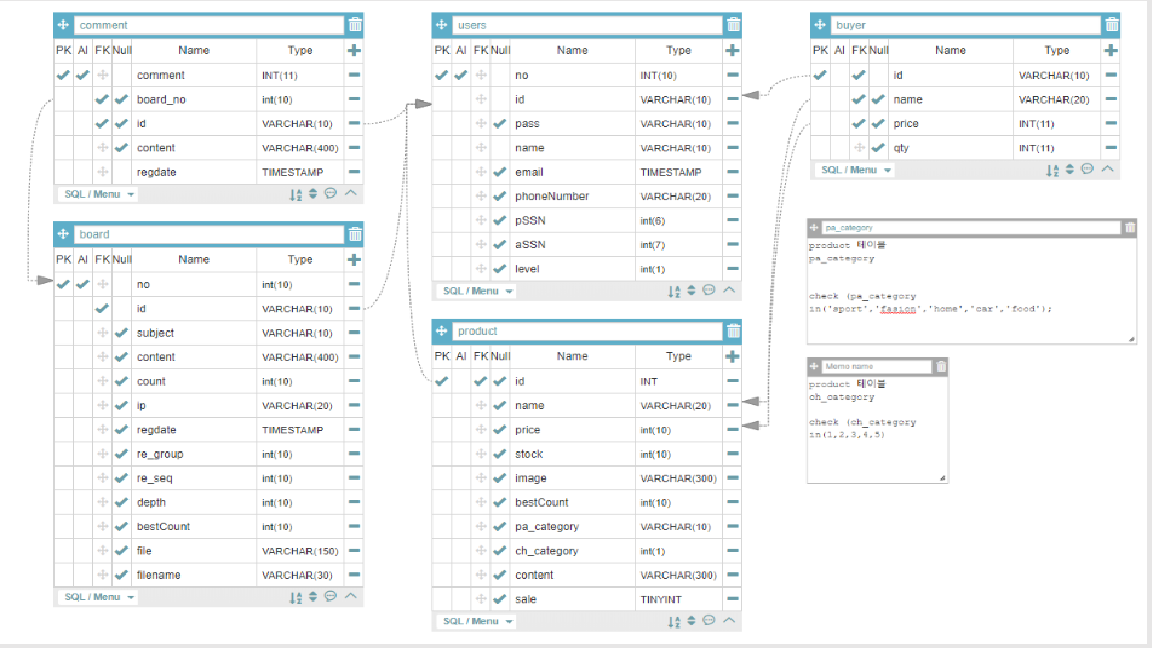The image size is (1152, 648).
Task: Grab the move handle of product table
Action: 442,331
